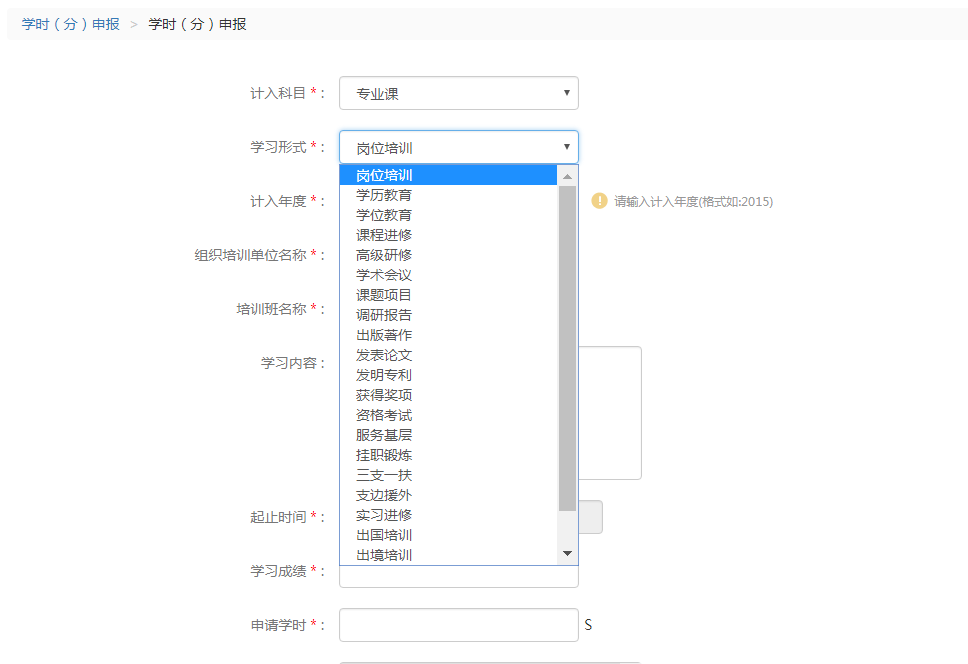This screenshot has height=664, width=968.
Task: Open the 计入科目 dropdown showing 专业课
Action: [x=458, y=94]
